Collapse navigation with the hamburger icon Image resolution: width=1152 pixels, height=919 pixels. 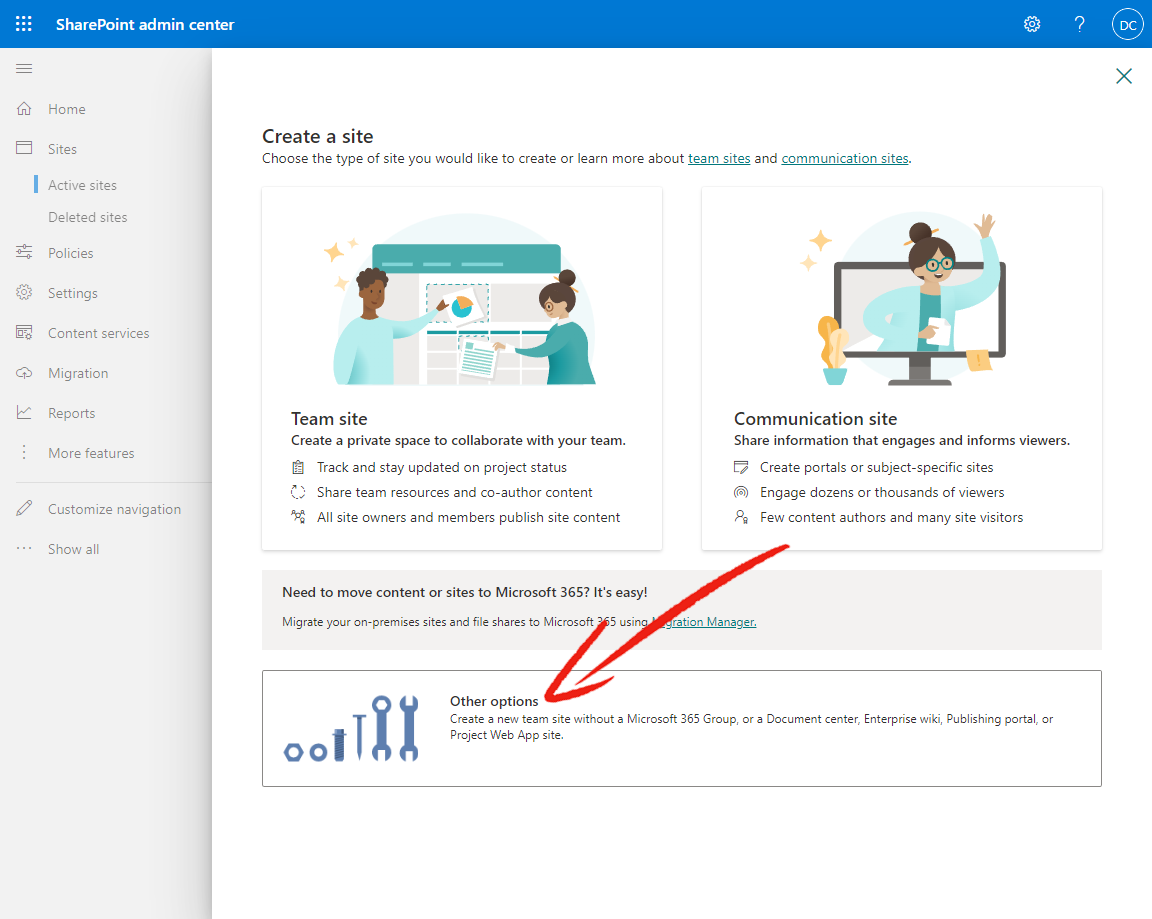tap(24, 68)
